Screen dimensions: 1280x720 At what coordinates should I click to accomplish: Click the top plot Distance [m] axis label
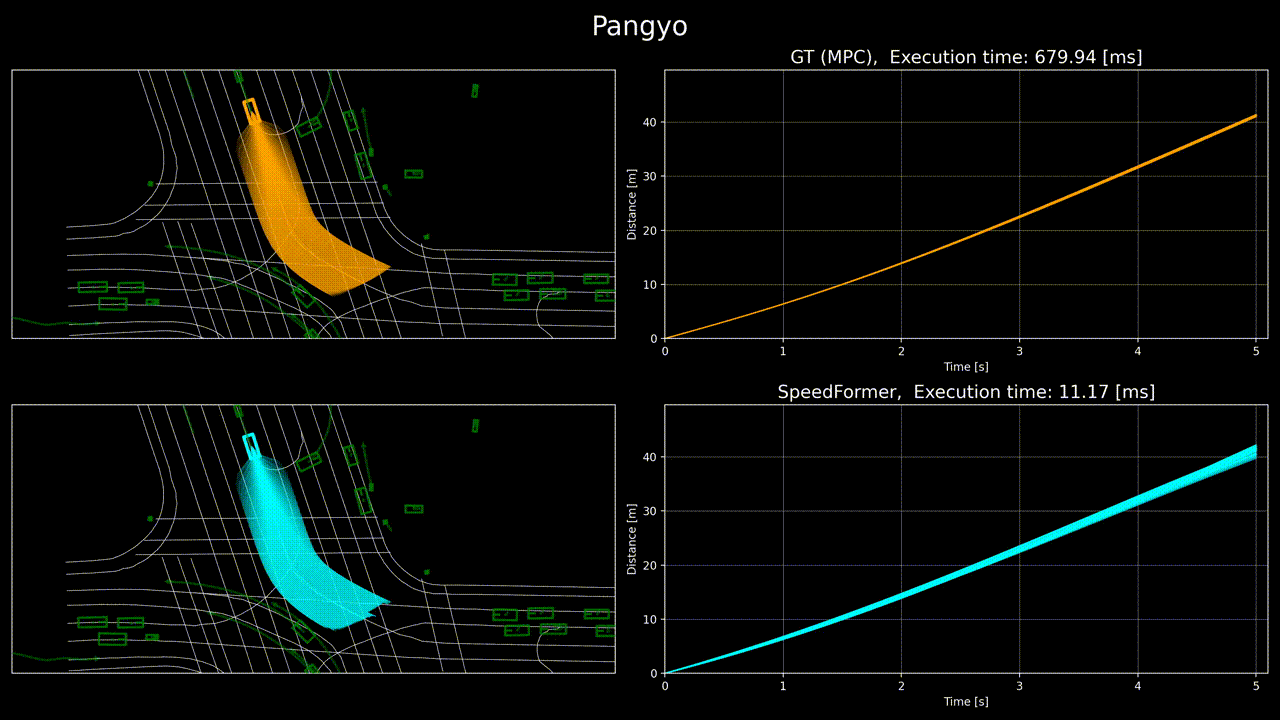(632, 205)
